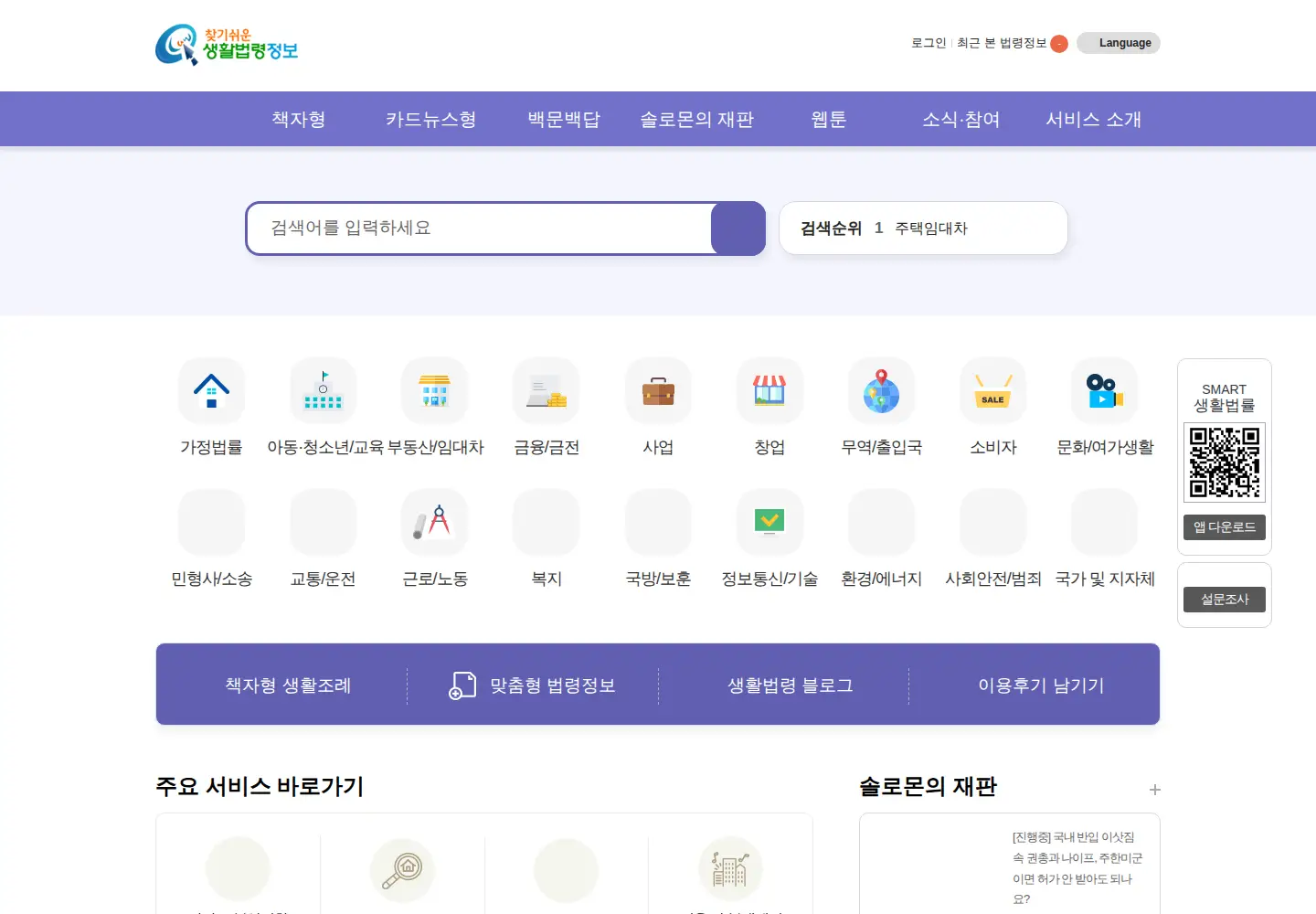Open the 민형사/소송 category
Screen dimensions: 1316x914
tap(211, 579)
